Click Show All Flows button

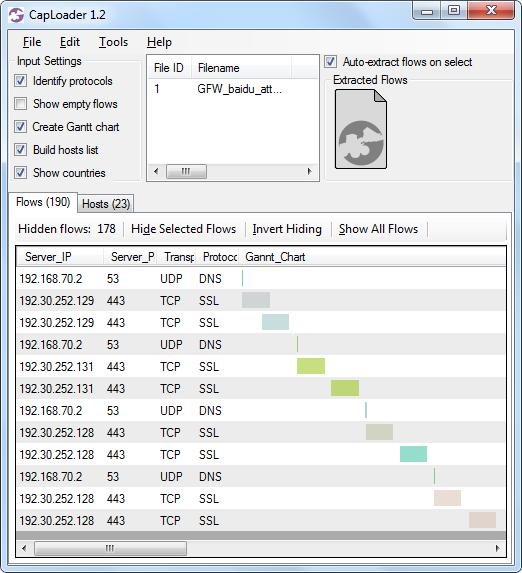[x=378, y=229]
